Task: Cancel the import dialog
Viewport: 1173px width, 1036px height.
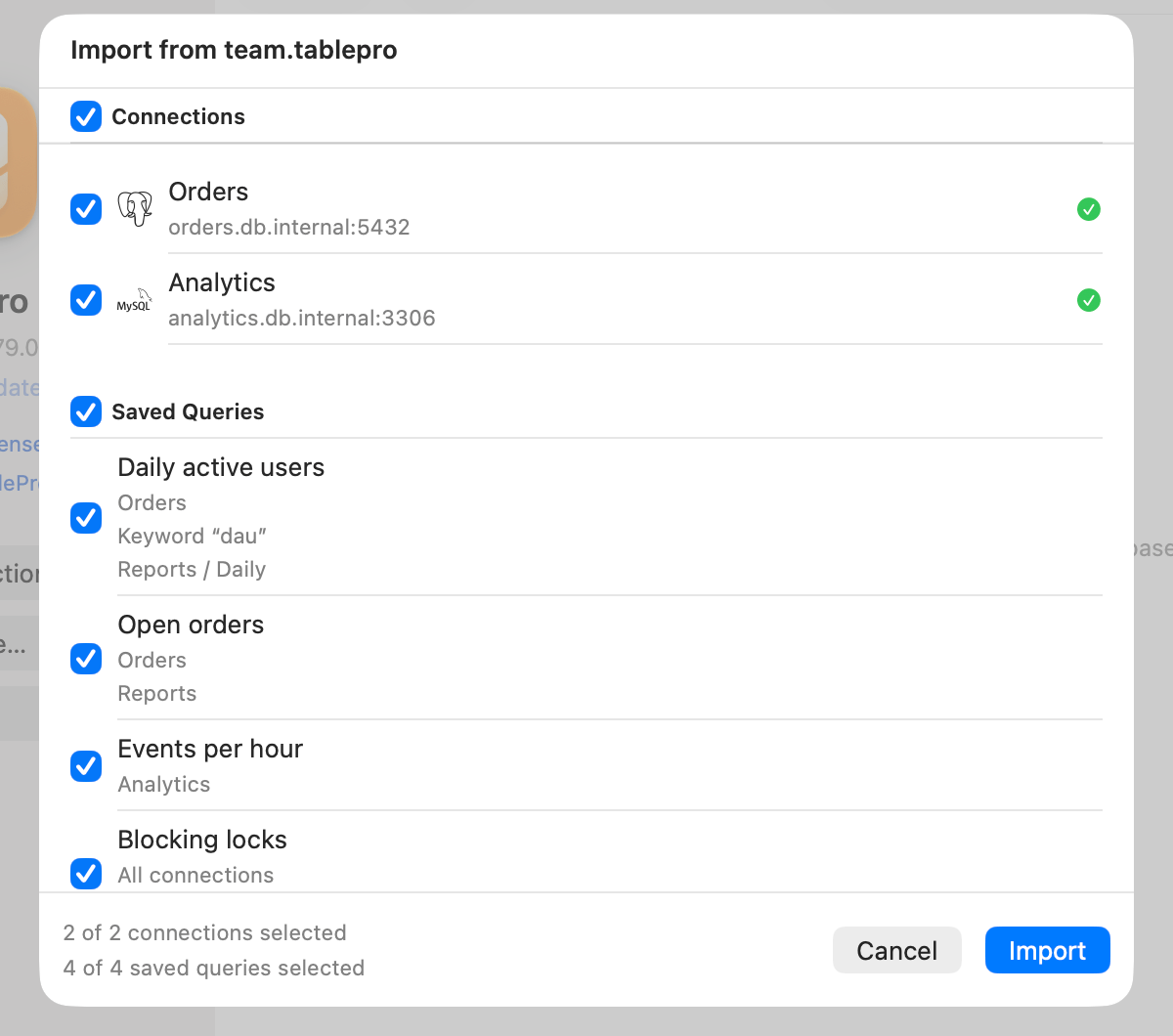Action: tap(896, 950)
